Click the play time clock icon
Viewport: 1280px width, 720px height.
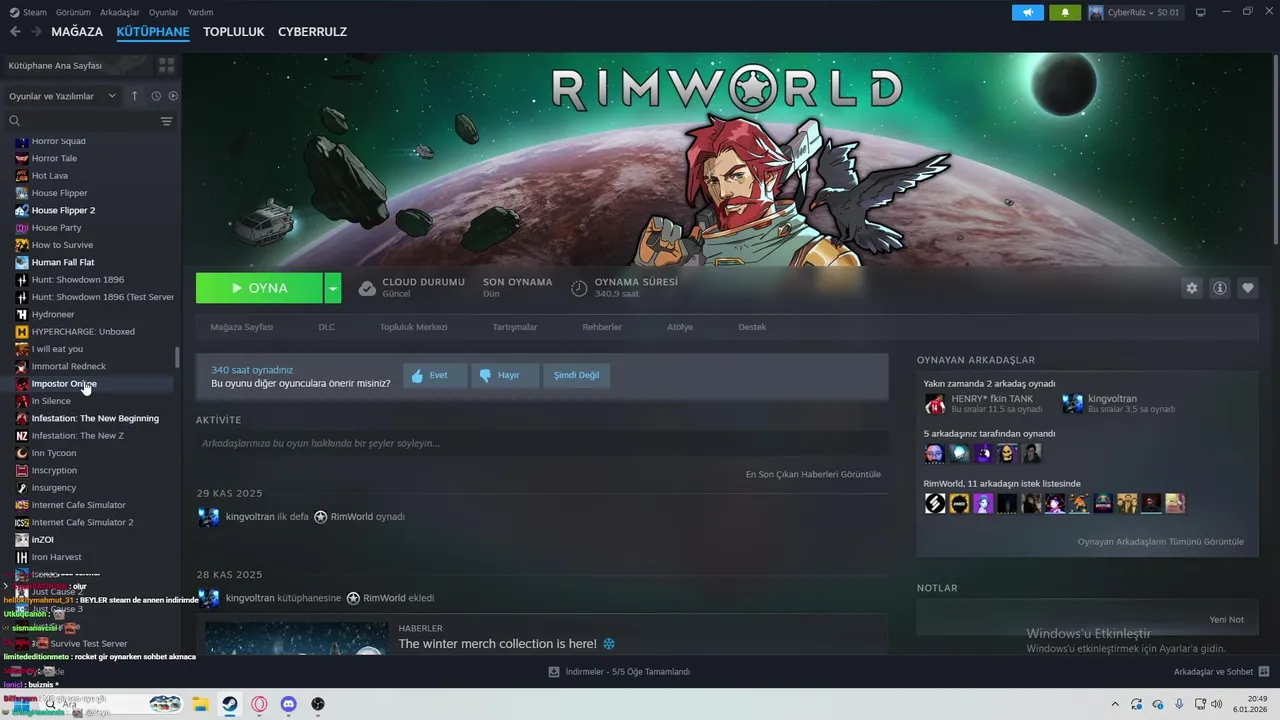579,288
